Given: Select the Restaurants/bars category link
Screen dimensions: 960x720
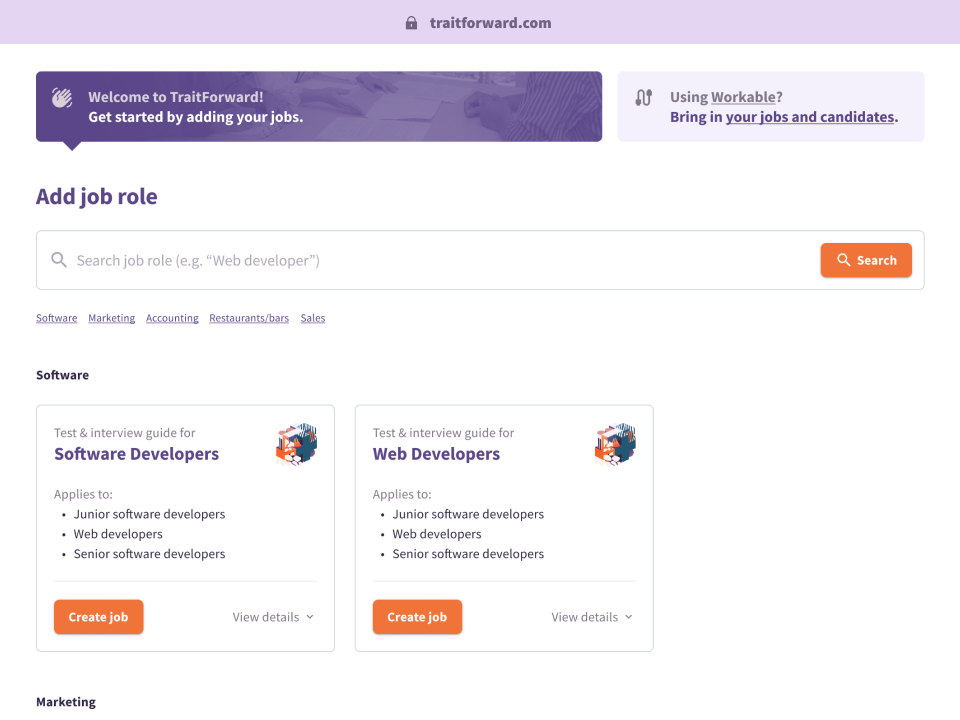Looking at the screenshot, I should tap(249, 318).
